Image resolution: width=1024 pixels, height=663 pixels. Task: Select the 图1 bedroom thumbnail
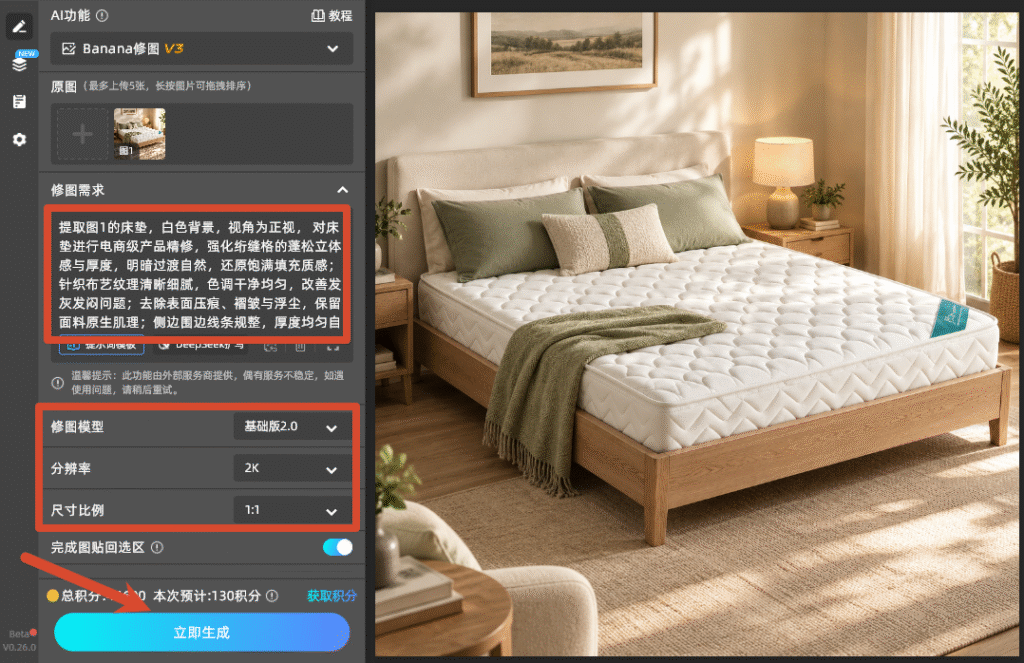click(139, 135)
